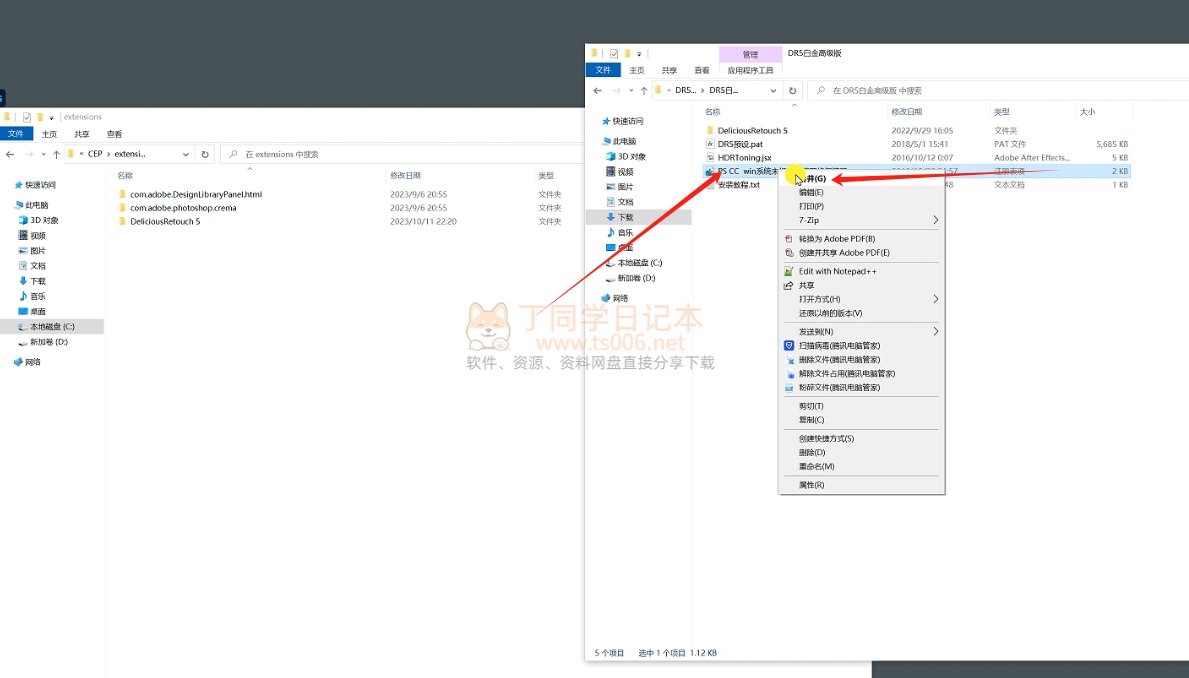Screen dimensions: 1189x678
Task: Open recent locations dropdown in DR5白金高级版 window
Action: (631, 90)
